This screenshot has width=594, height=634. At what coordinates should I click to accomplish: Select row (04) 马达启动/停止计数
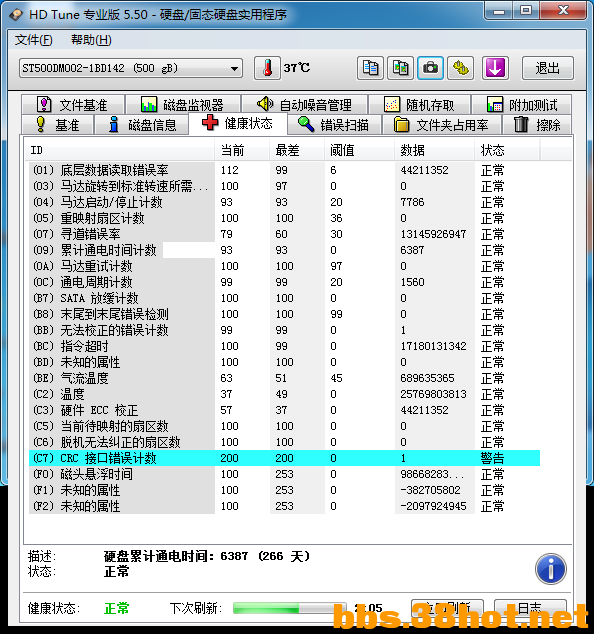click(x=284, y=202)
